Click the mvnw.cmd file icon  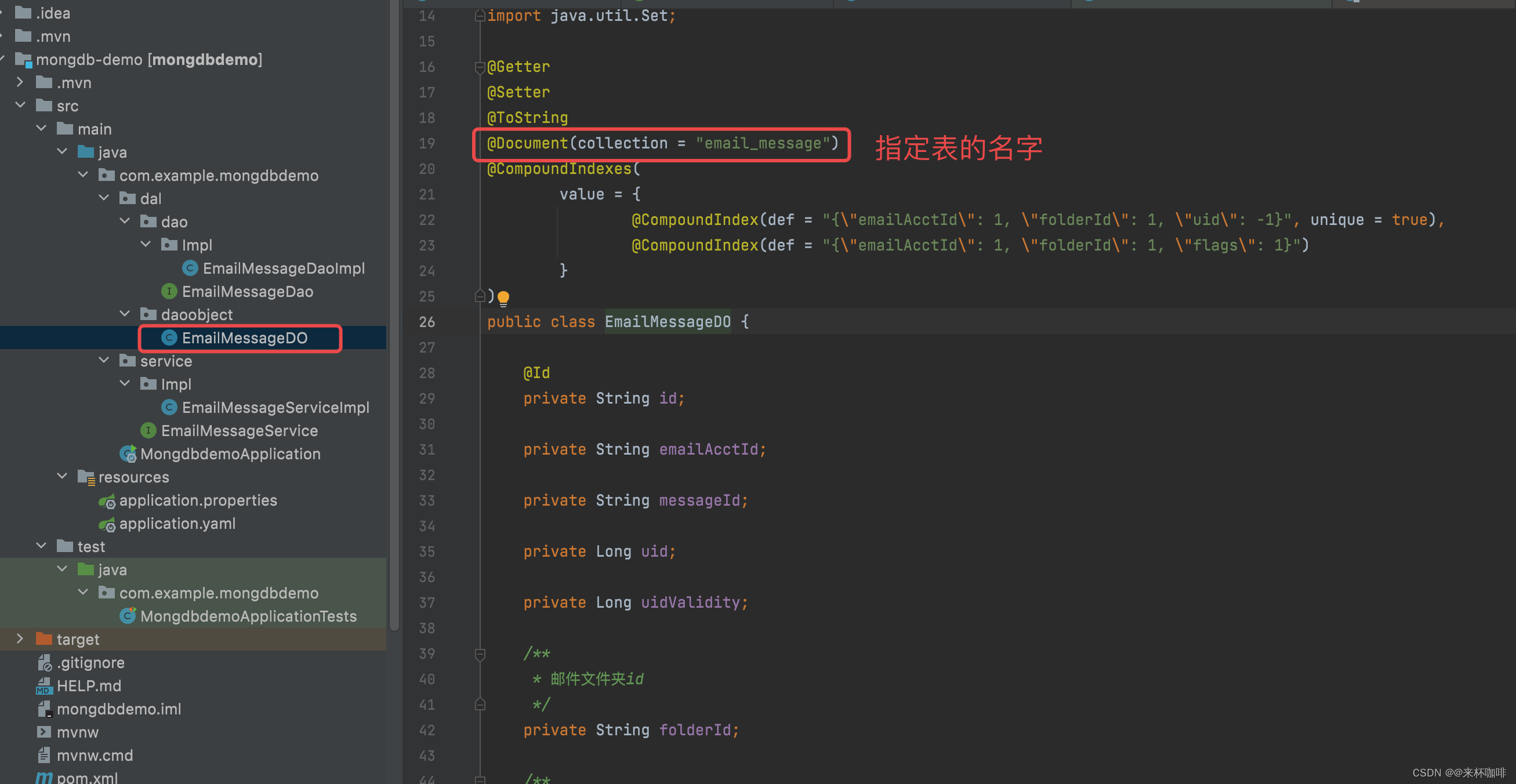44,755
